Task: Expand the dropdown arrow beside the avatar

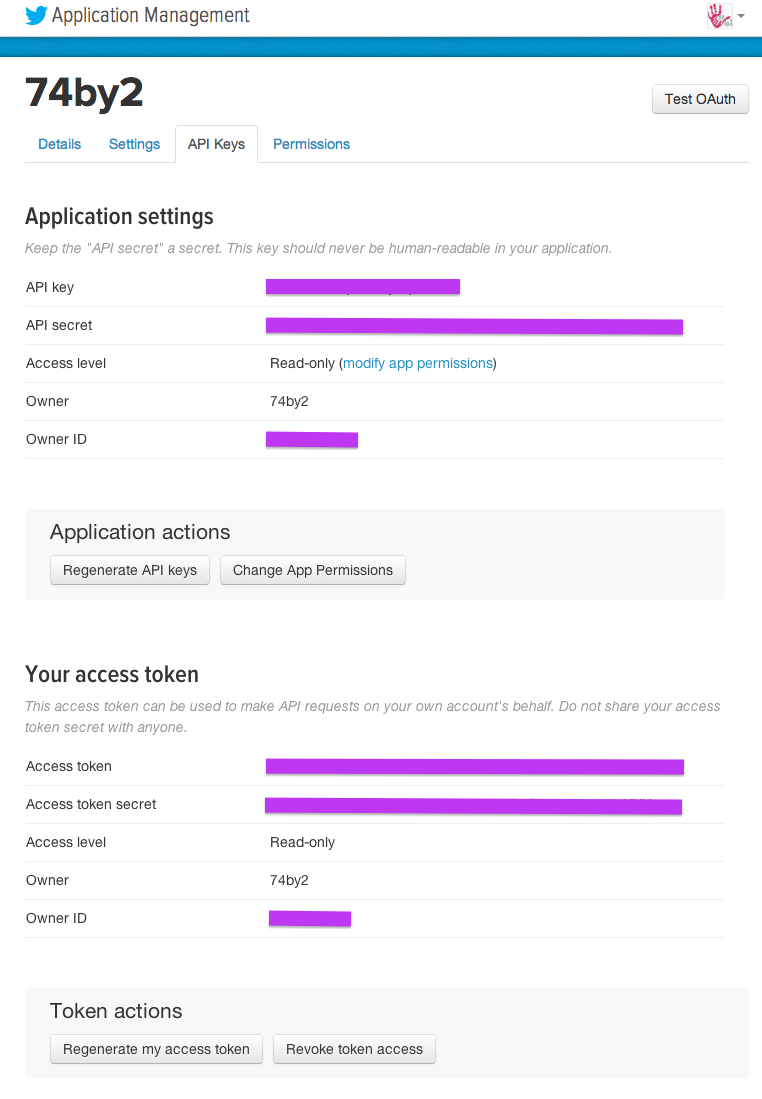Action: click(x=741, y=16)
